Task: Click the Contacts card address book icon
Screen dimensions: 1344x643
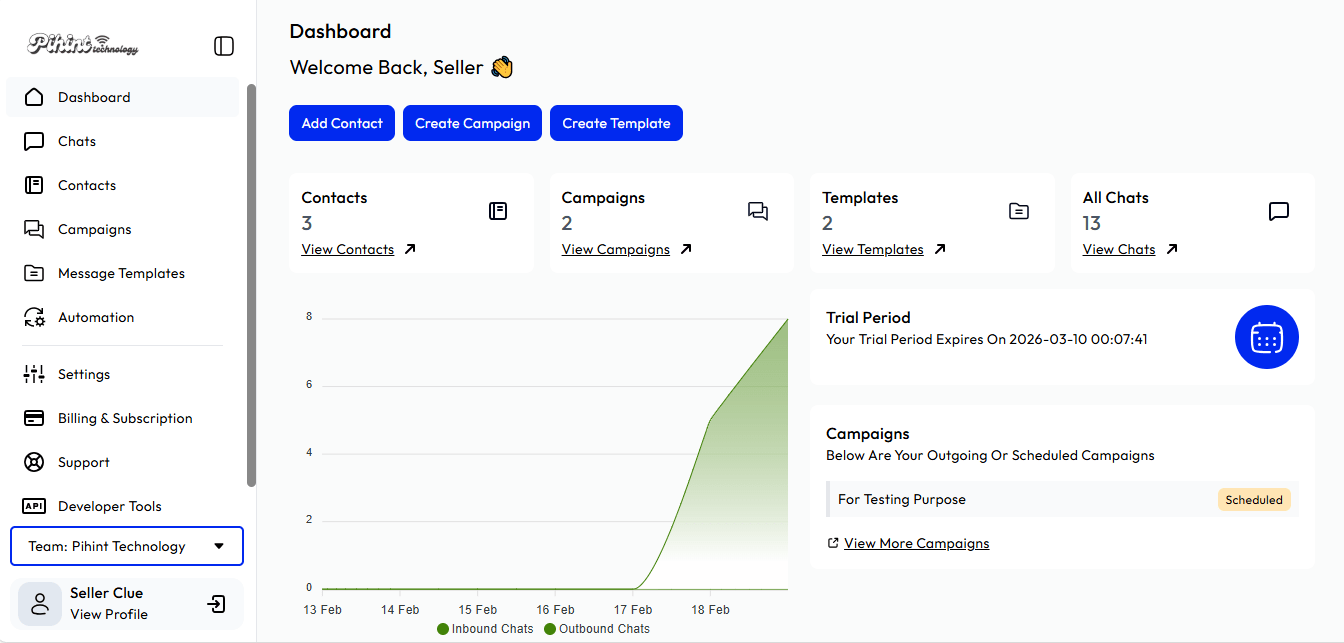Action: 498,211
